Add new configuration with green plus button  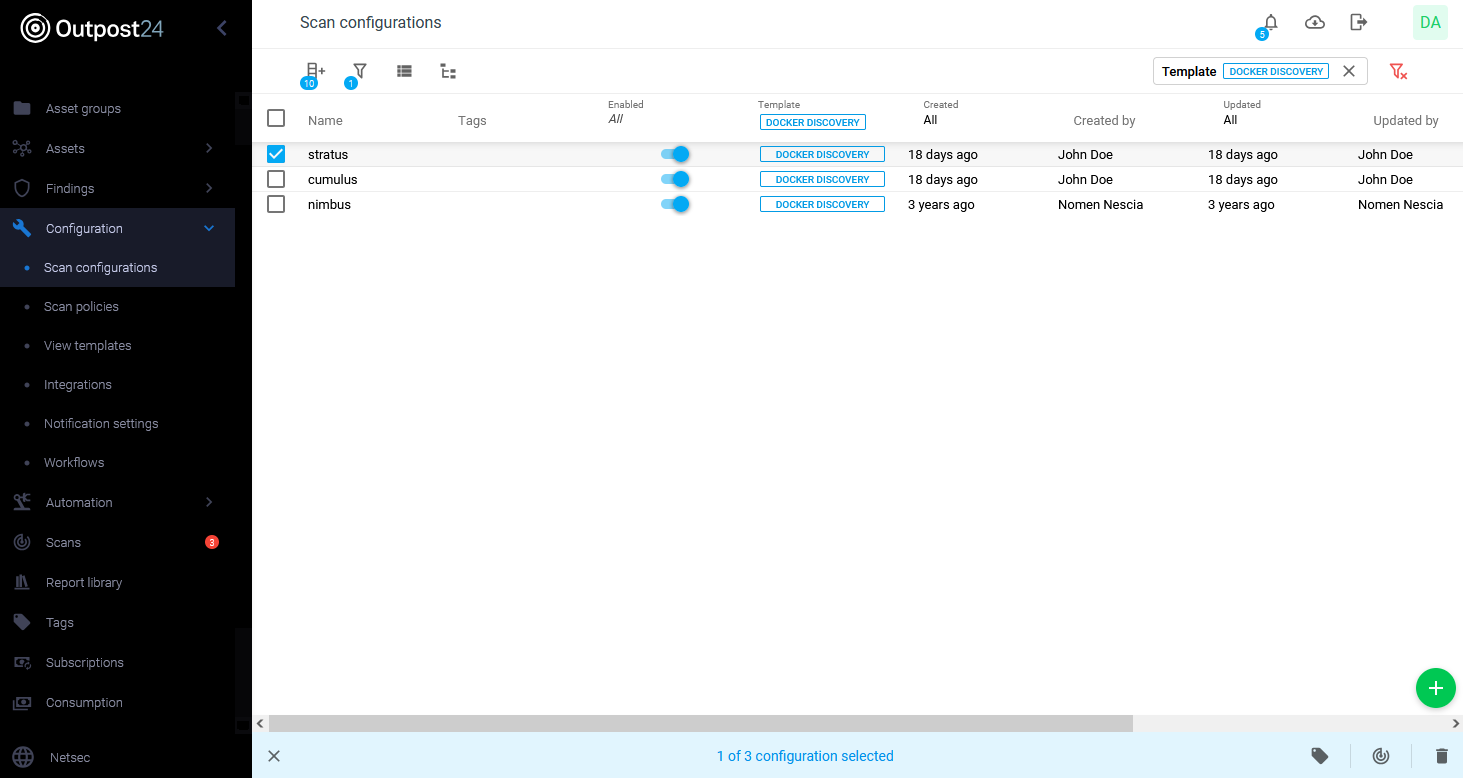(1436, 688)
